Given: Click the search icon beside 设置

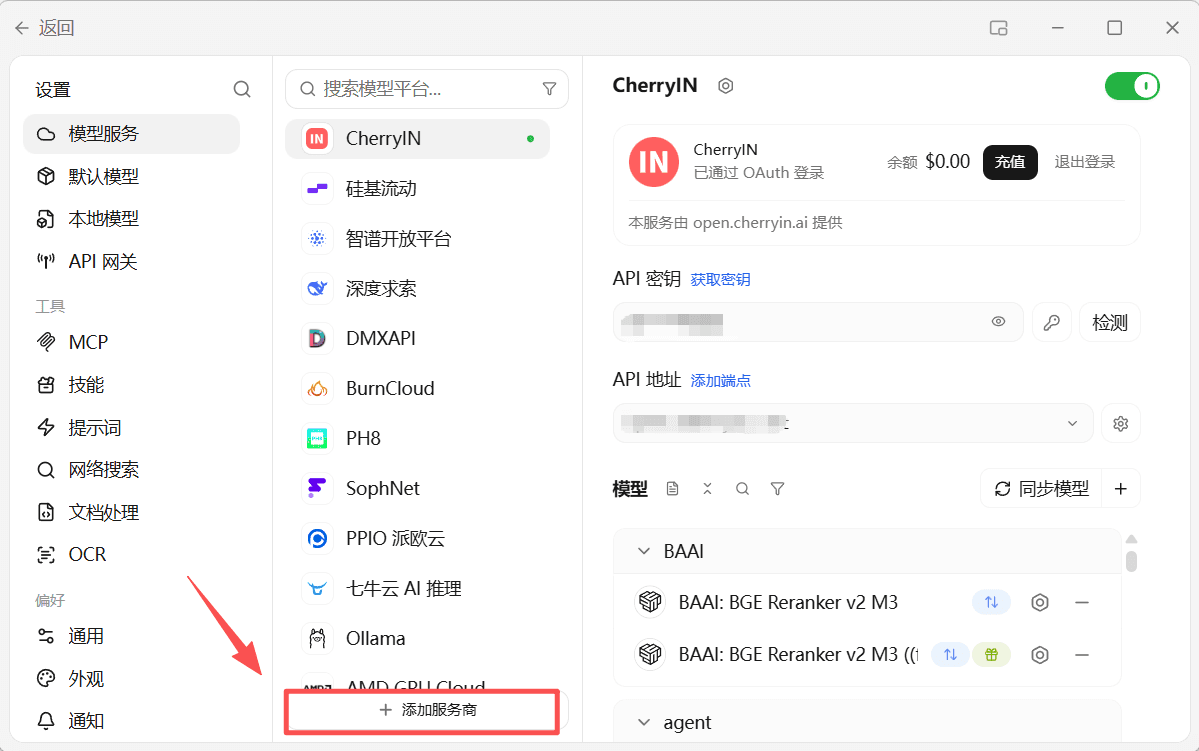Looking at the screenshot, I should [242, 89].
